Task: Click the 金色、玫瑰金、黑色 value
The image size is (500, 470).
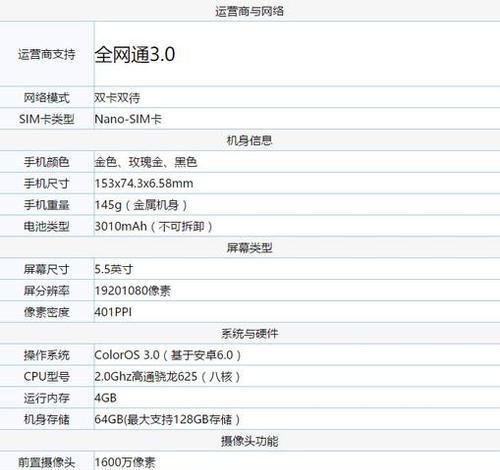Action: pyautogui.click(x=146, y=162)
